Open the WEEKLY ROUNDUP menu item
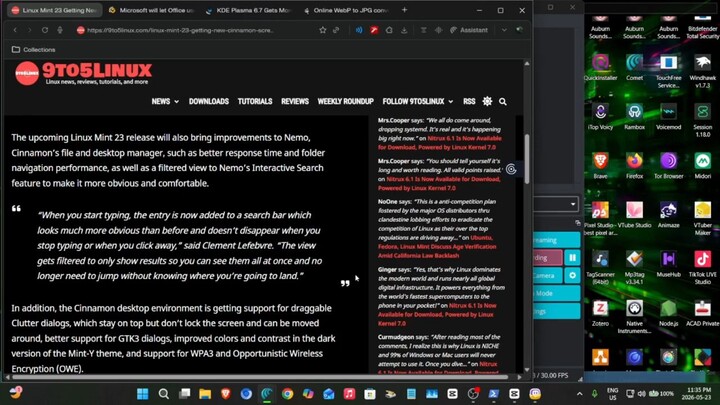 click(345, 101)
